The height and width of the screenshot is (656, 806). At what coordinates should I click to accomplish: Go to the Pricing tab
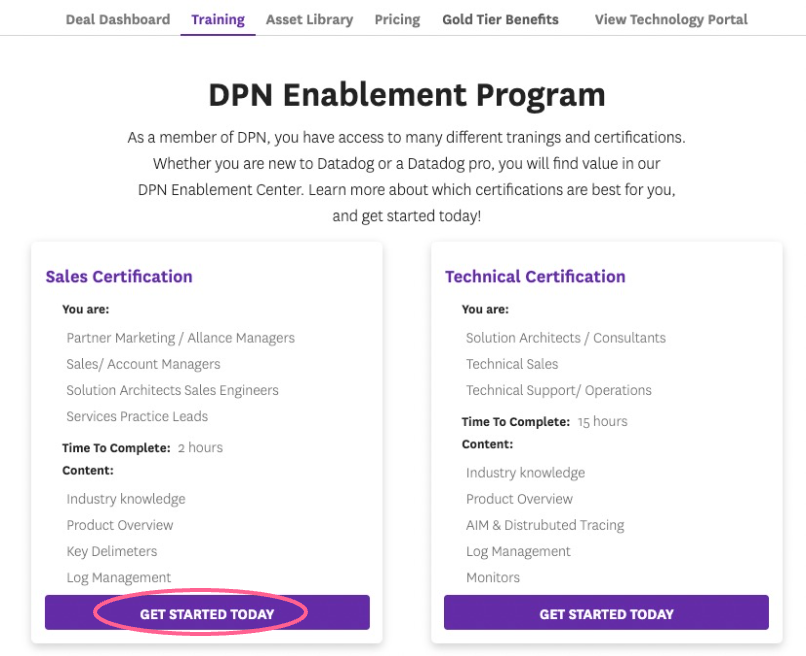(x=397, y=19)
